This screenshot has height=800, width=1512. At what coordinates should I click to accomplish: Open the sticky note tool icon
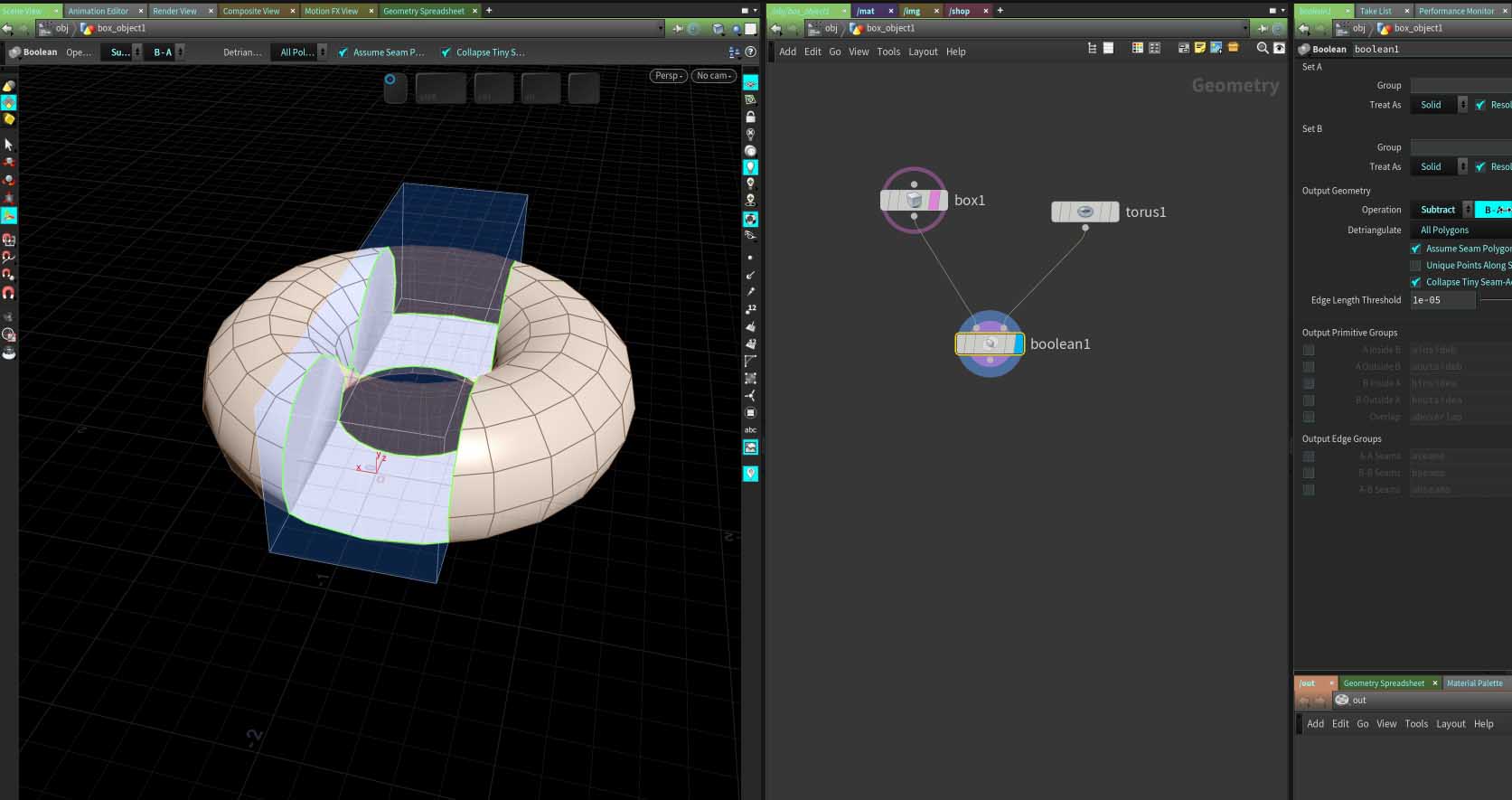(x=1200, y=49)
